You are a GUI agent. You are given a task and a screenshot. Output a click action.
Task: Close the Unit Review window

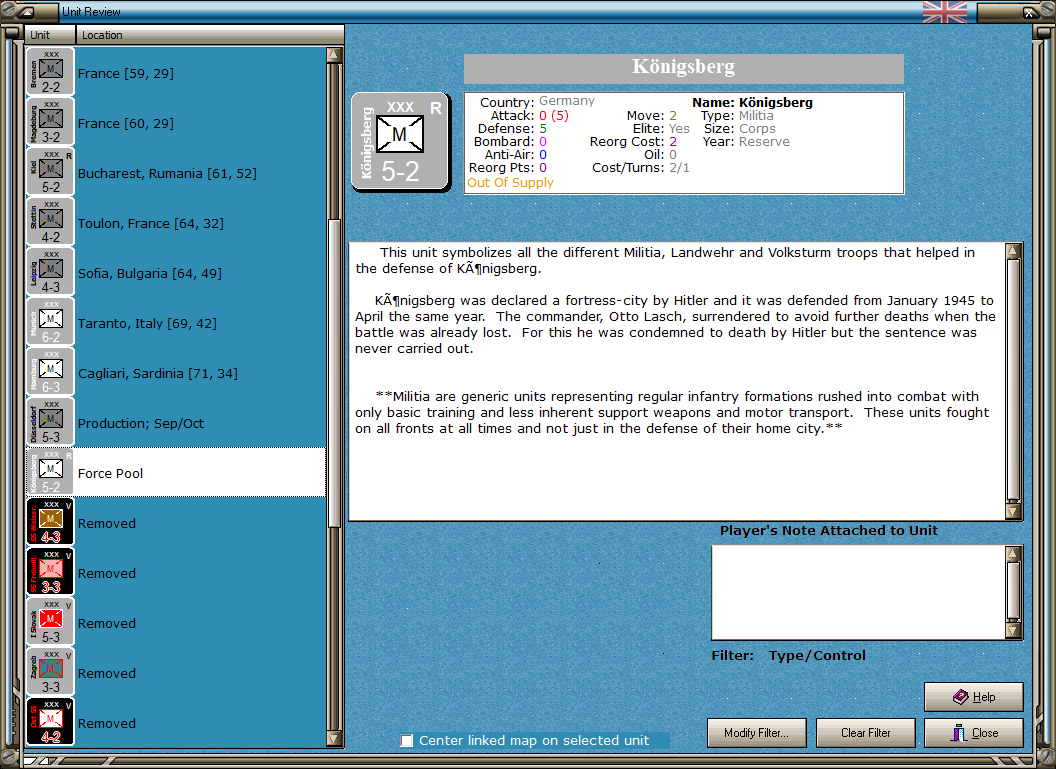tap(973, 733)
